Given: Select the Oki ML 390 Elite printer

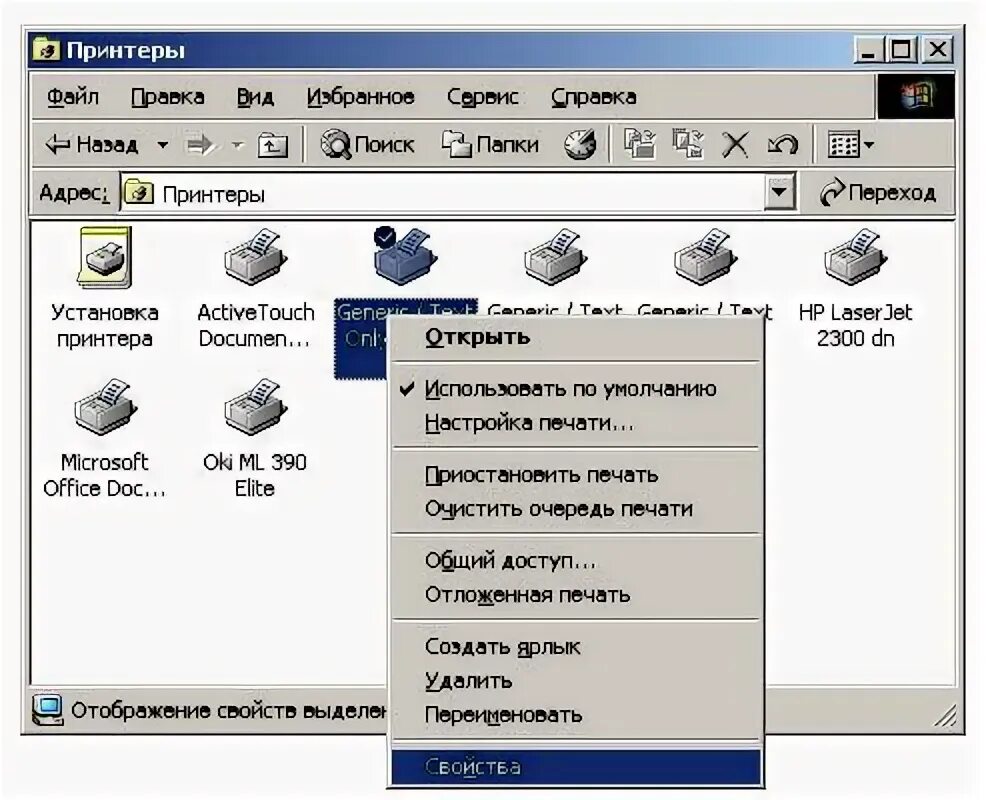Looking at the screenshot, I should pyautogui.click(x=255, y=407).
